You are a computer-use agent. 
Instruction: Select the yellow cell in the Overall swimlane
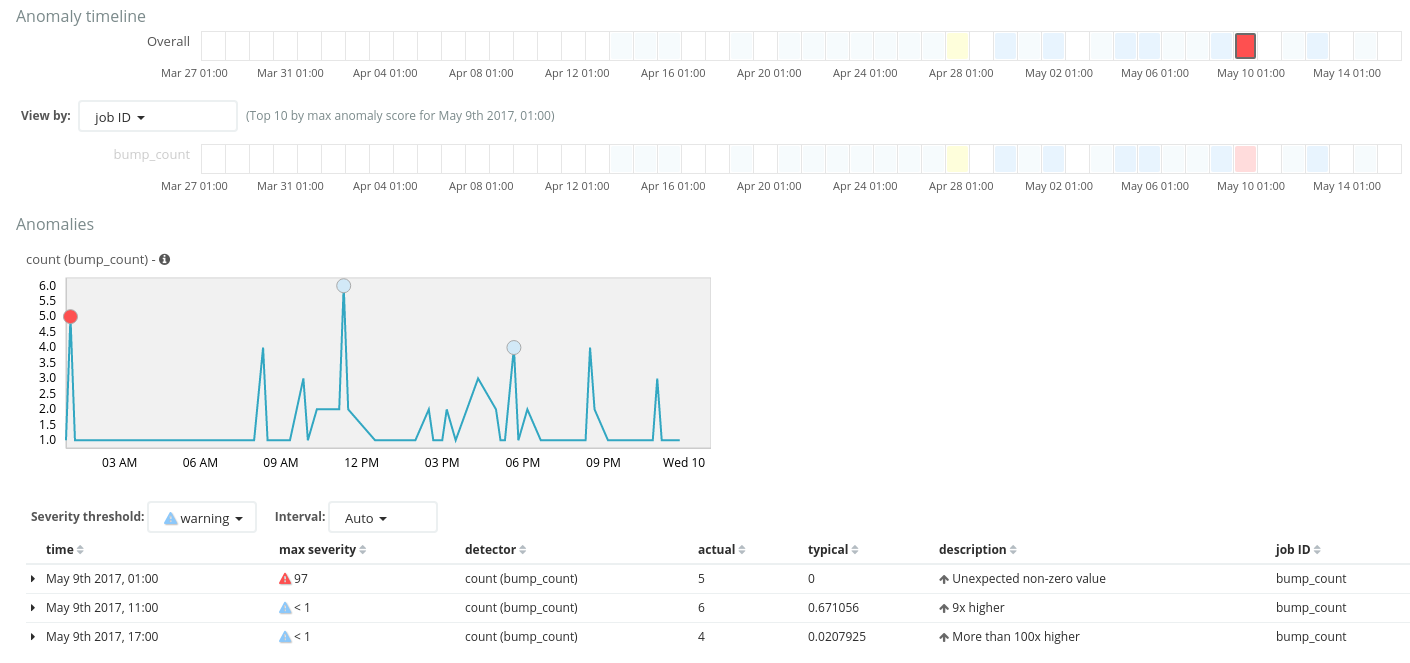tap(957, 46)
